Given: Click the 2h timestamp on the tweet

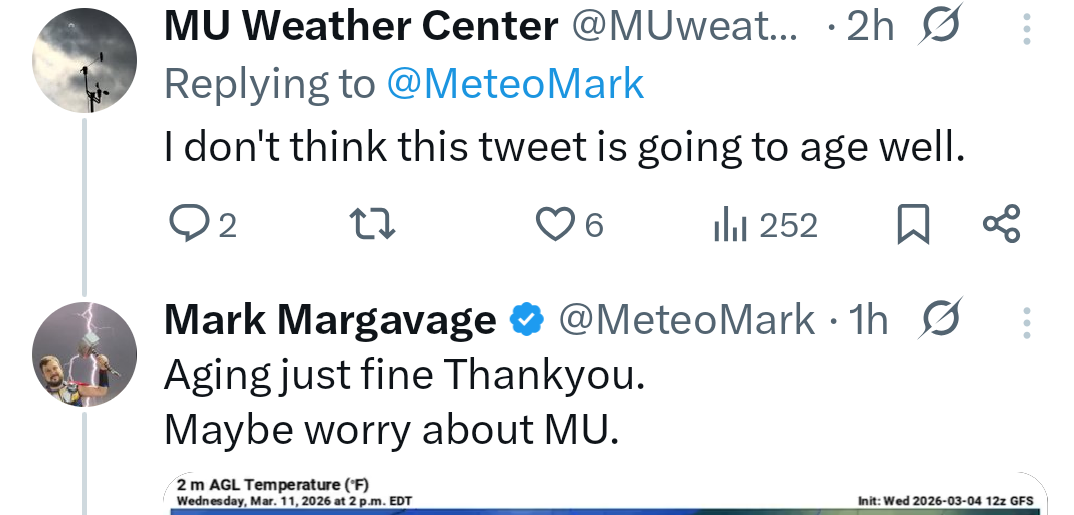Looking at the screenshot, I should click(868, 27).
